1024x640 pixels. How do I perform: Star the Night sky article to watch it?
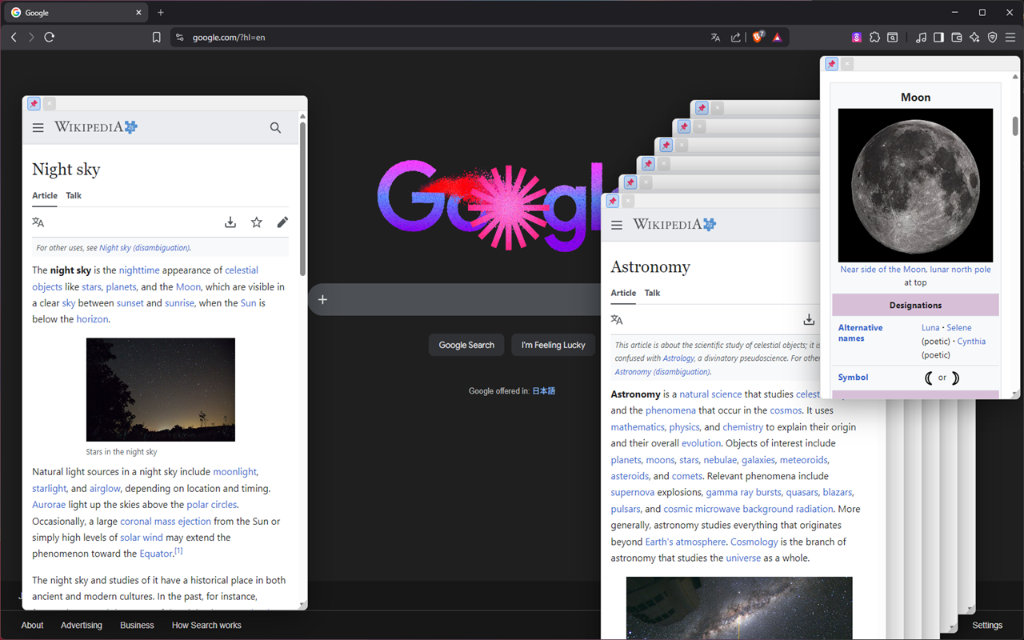(x=256, y=222)
